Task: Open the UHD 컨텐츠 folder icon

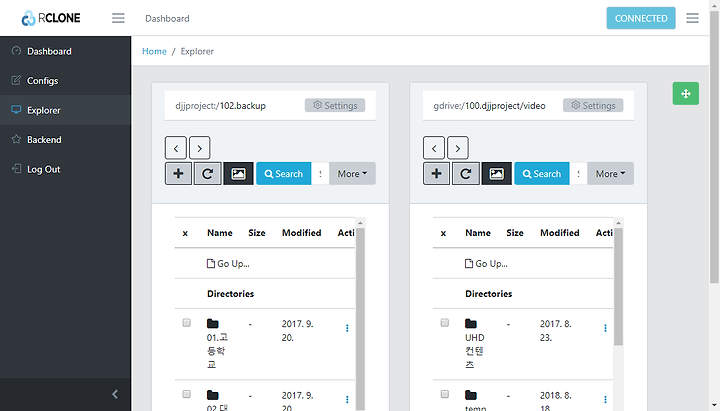Action: pyautogui.click(x=471, y=323)
